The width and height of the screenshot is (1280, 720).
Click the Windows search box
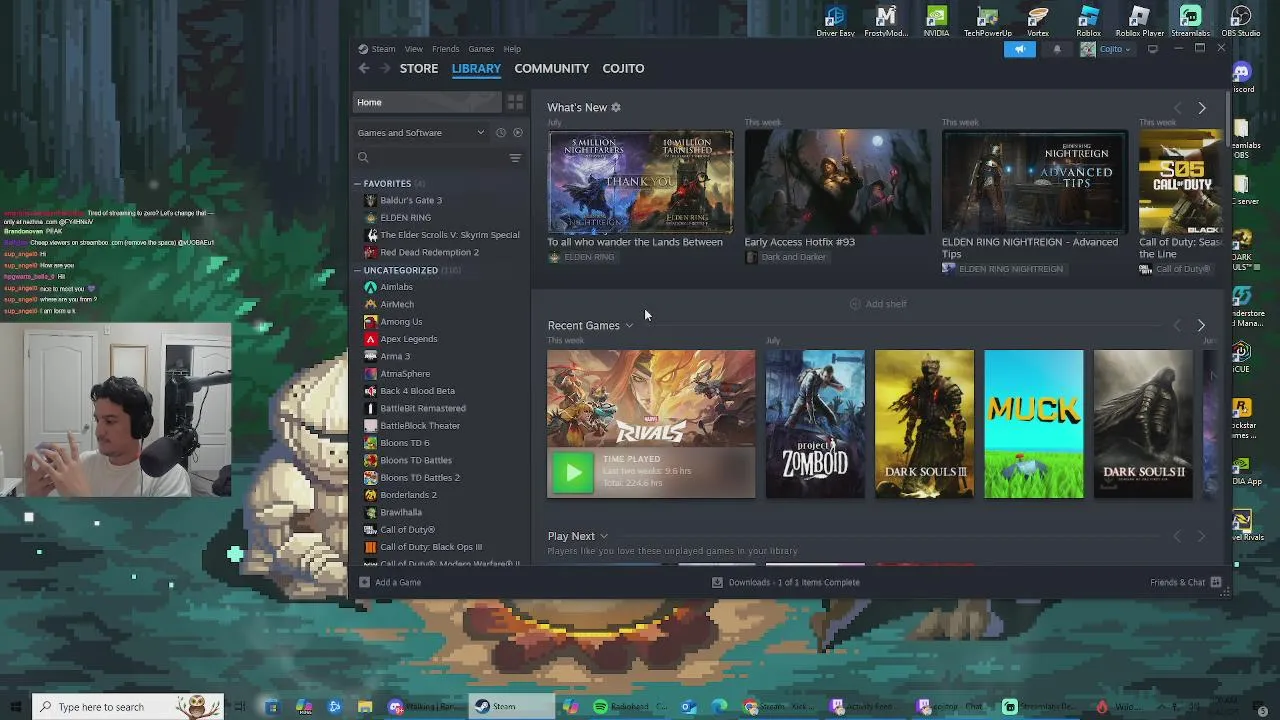click(x=128, y=707)
